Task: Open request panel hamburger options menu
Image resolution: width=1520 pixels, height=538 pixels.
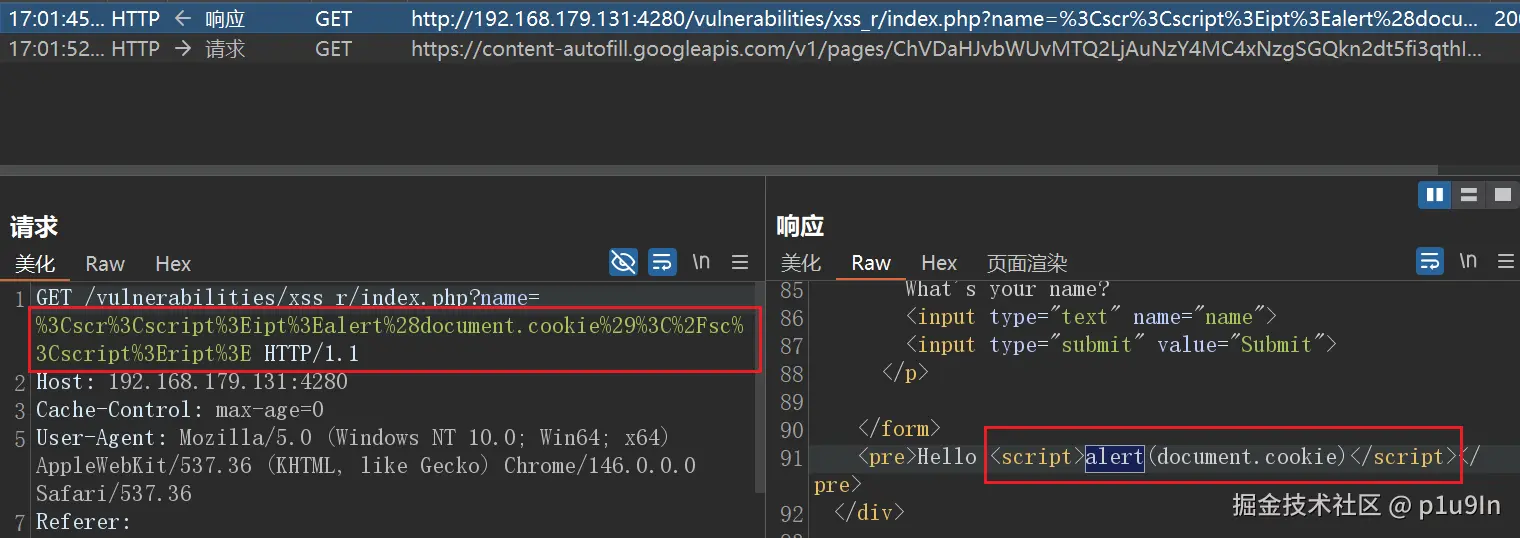Action: pos(740,262)
